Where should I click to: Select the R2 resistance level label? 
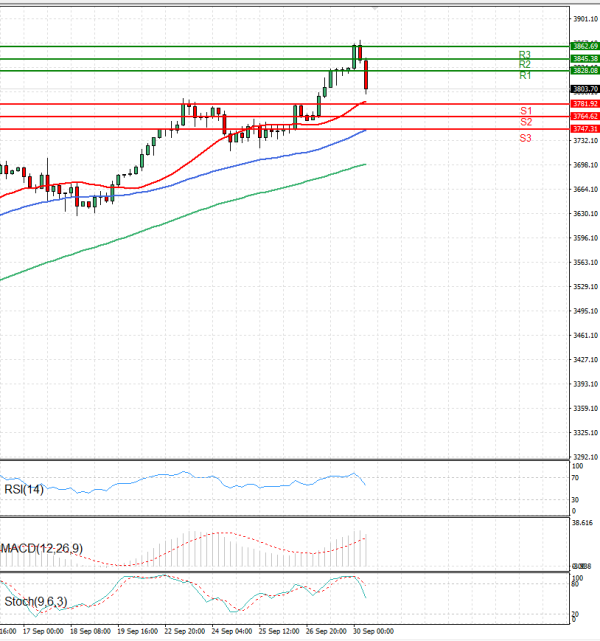pyautogui.click(x=524, y=64)
